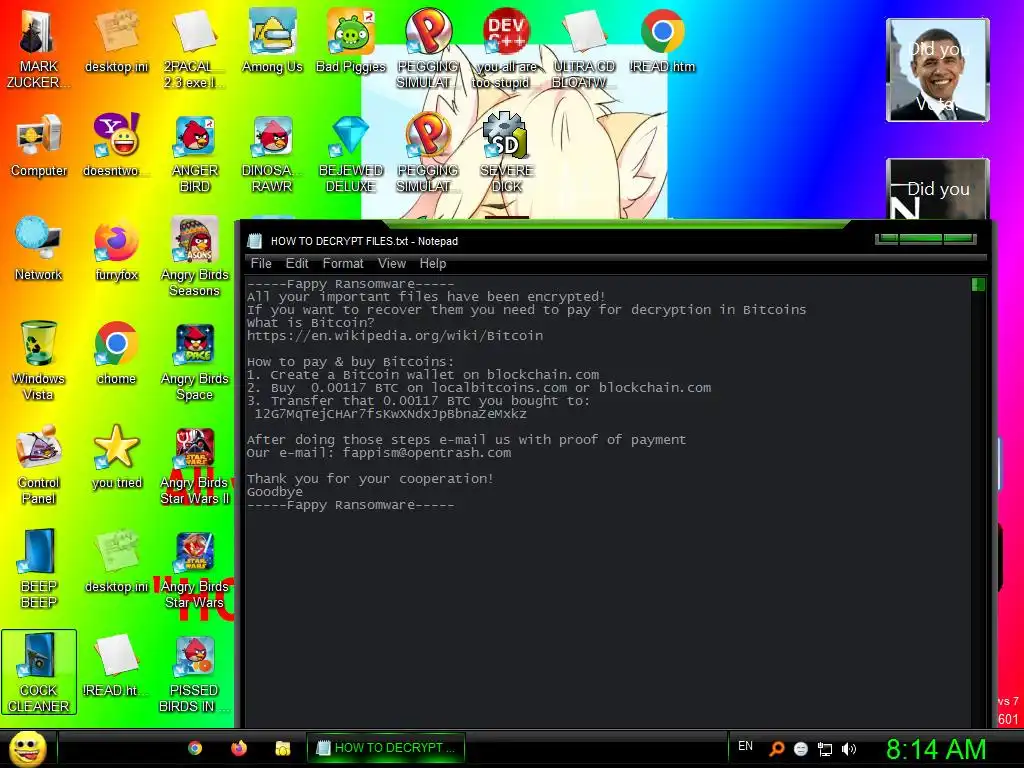
Task: Click the EN language indicator
Action: click(745, 746)
